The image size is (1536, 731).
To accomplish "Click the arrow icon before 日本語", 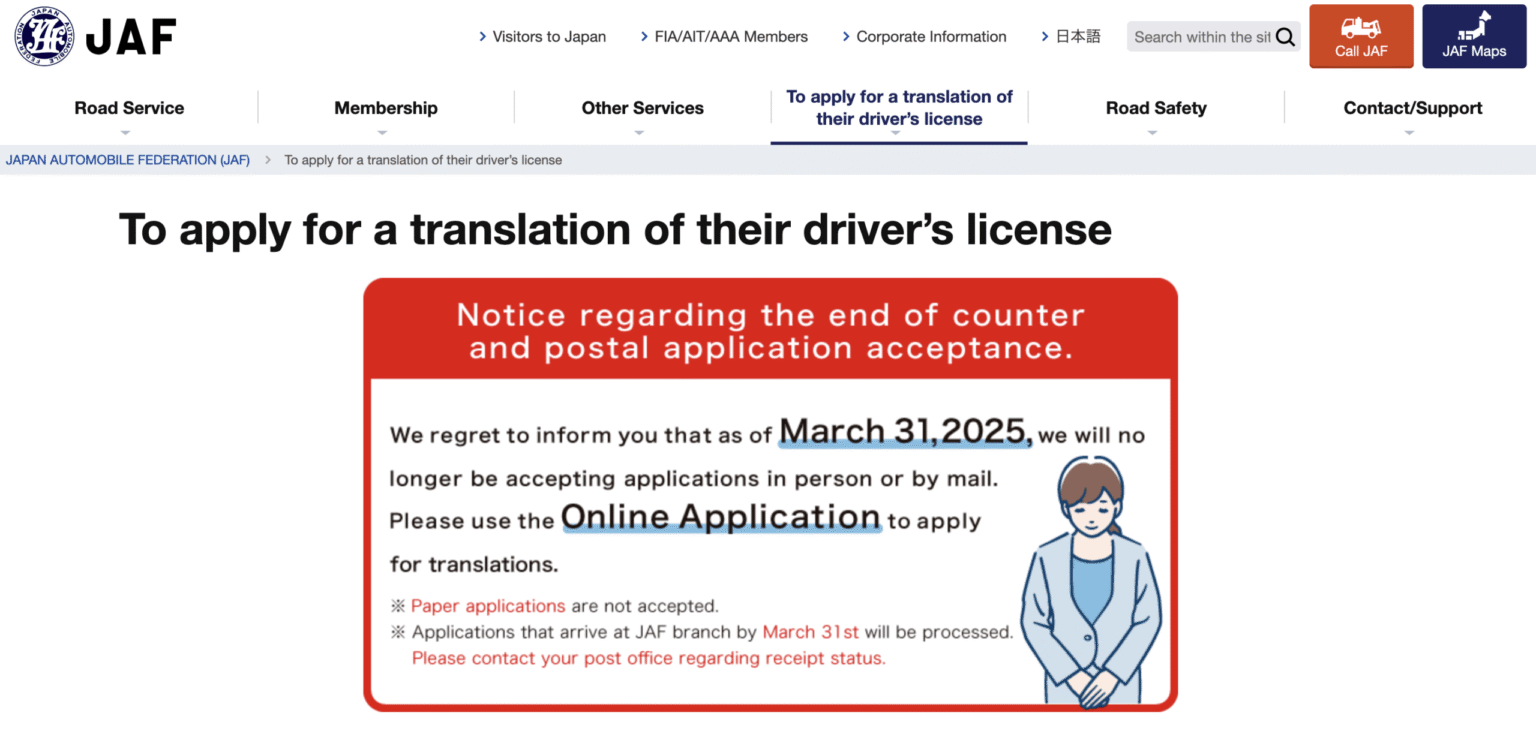I will coord(1043,35).
